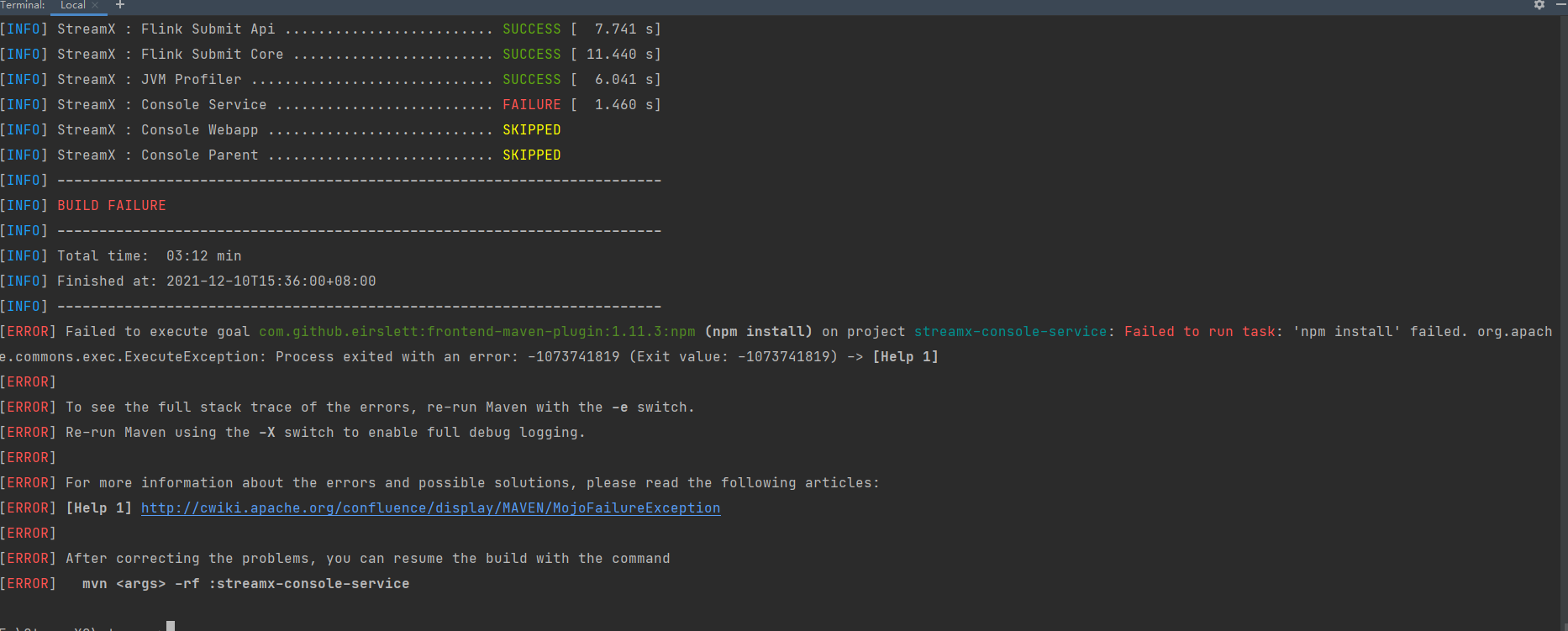Click the 'StreamX : Console Webapp' module name
This screenshot has width=1568, height=631.
[x=158, y=130]
